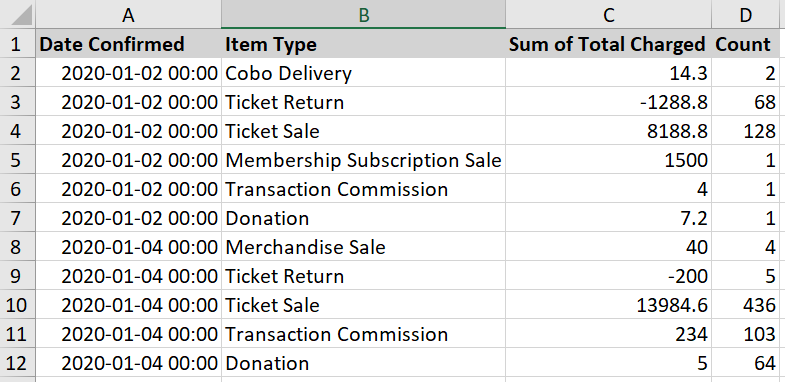Select row 10 header
785x382 pixels.
pyautogui.click(x=18, y=305)
